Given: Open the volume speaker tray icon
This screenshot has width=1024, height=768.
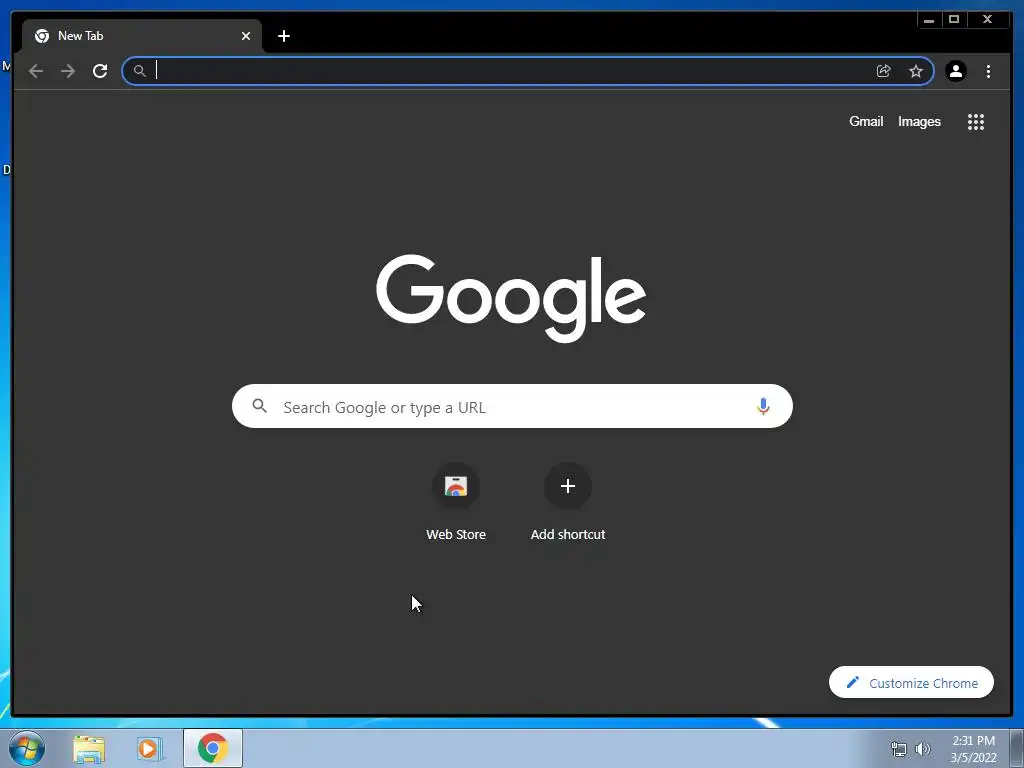Looking at the screenshot, I should point(923,749).
